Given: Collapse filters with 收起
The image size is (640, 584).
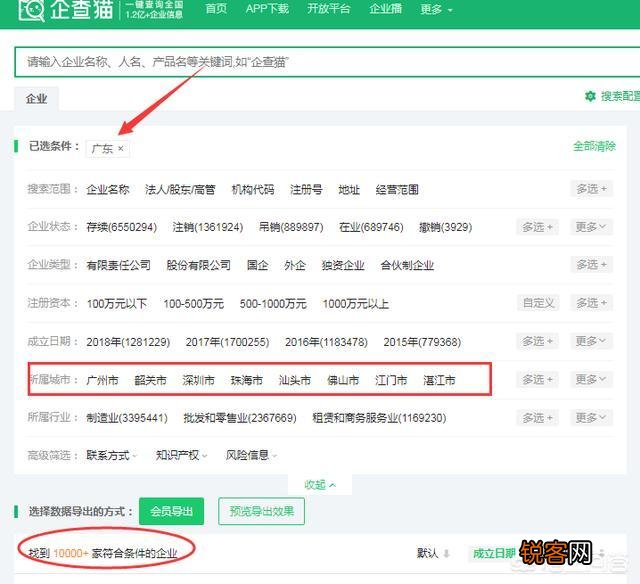Looking at the screenshot, I should 320,485.
